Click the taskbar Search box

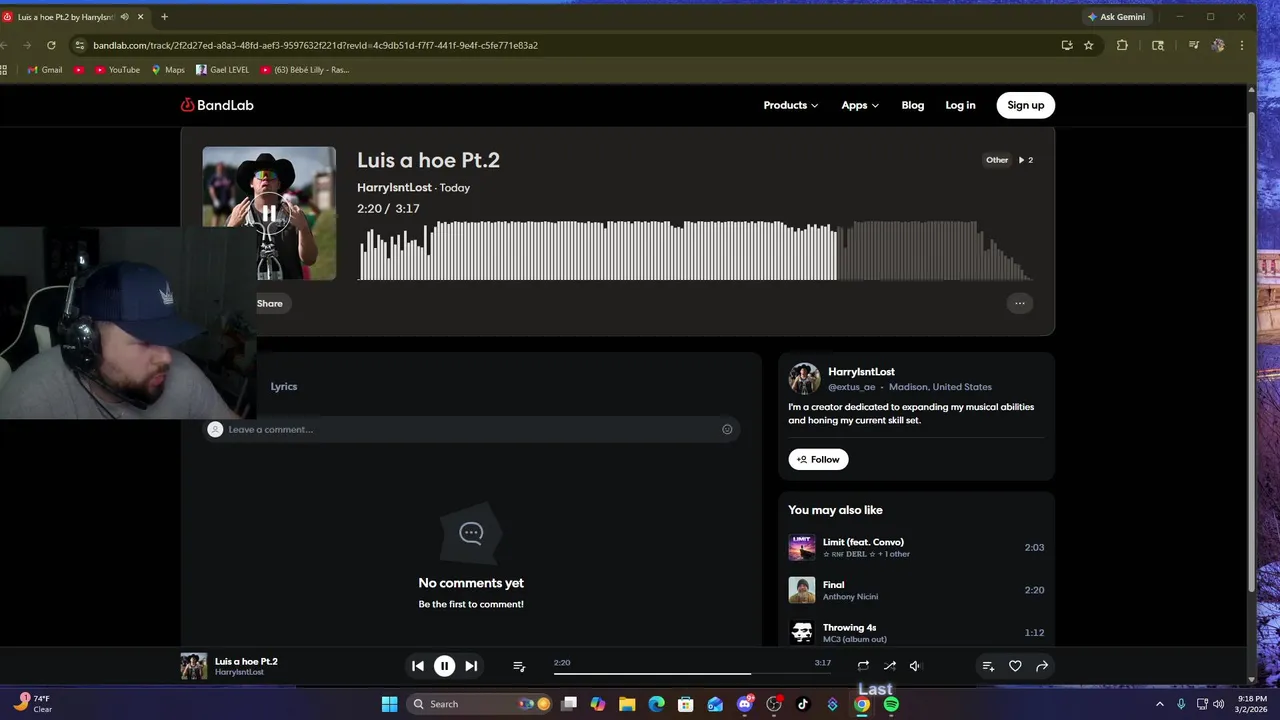click(480, 704)
